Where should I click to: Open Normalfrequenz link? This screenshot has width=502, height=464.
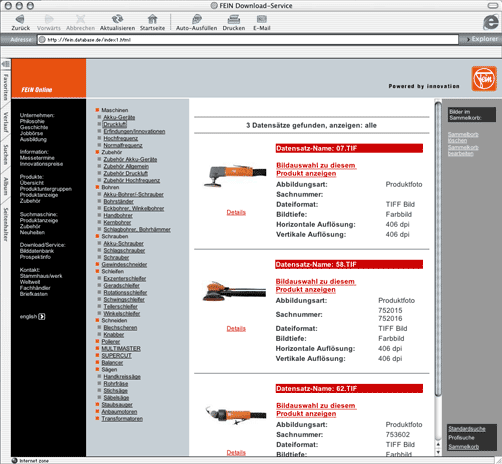click(123, 145)
